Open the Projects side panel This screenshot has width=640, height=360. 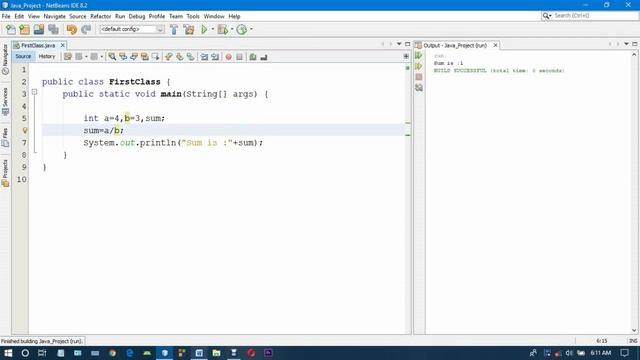[x=5, y=173]
